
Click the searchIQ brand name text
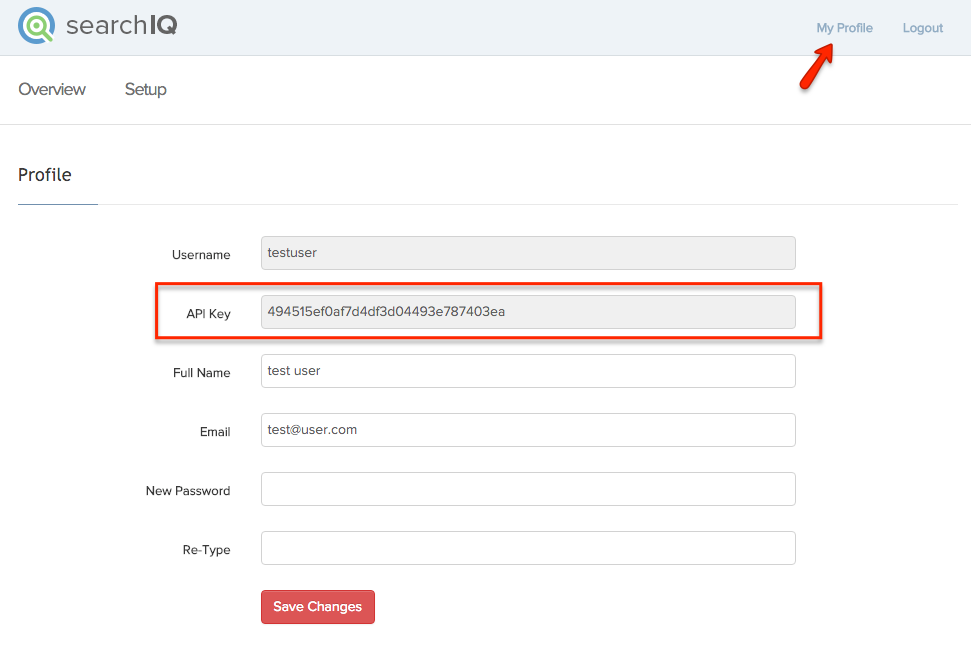click(121, 25)
